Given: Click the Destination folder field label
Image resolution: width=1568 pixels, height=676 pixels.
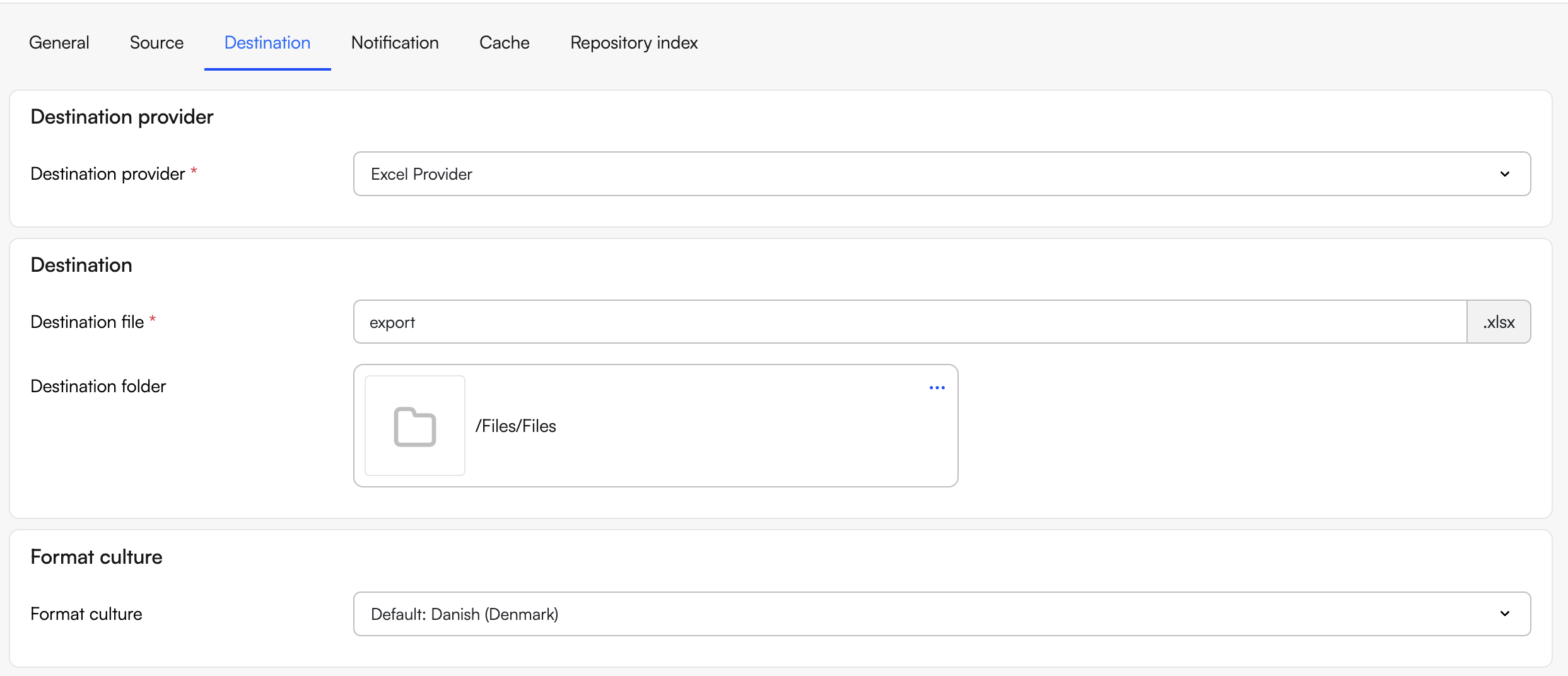Looking at the screenshot, I should (98, 386).
